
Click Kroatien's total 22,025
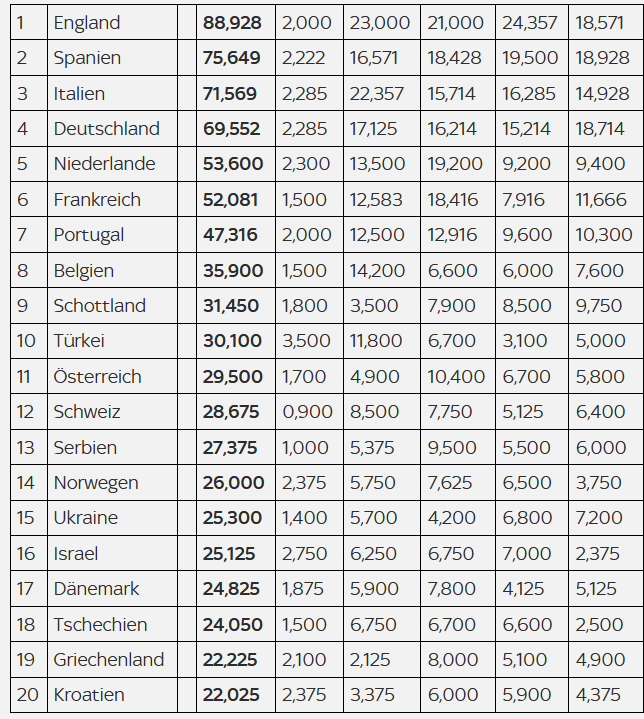click(231, 695)
